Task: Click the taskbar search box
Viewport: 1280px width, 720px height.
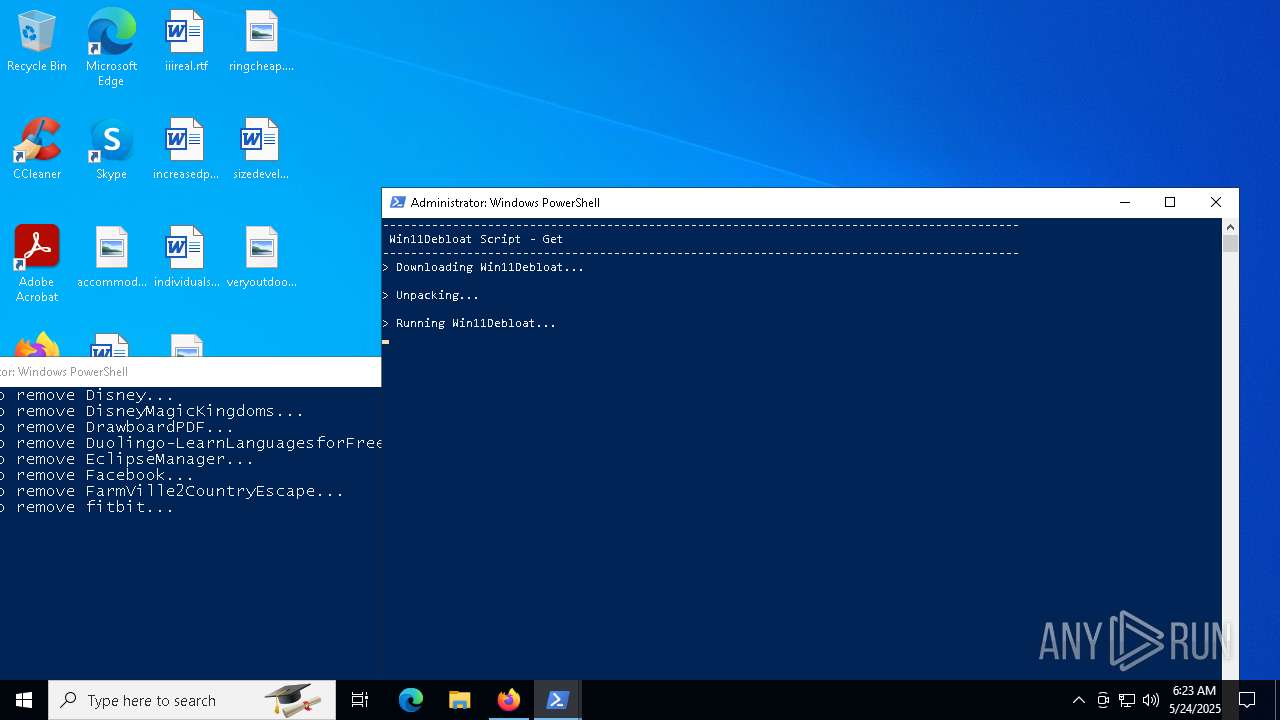Action: click(192, 700)
